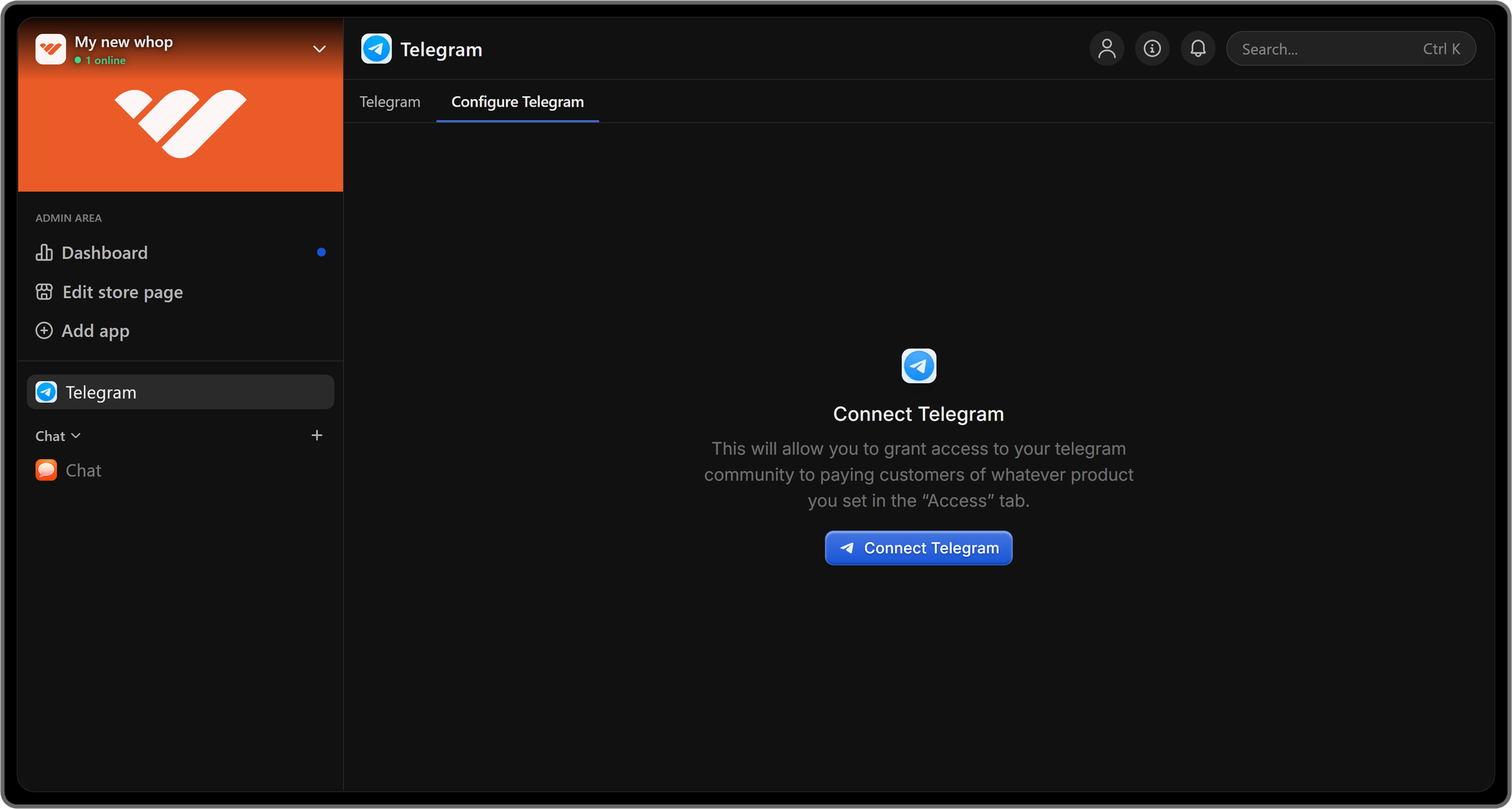
Task: Select the Configure Telegram tab
Action: (517, 102)
